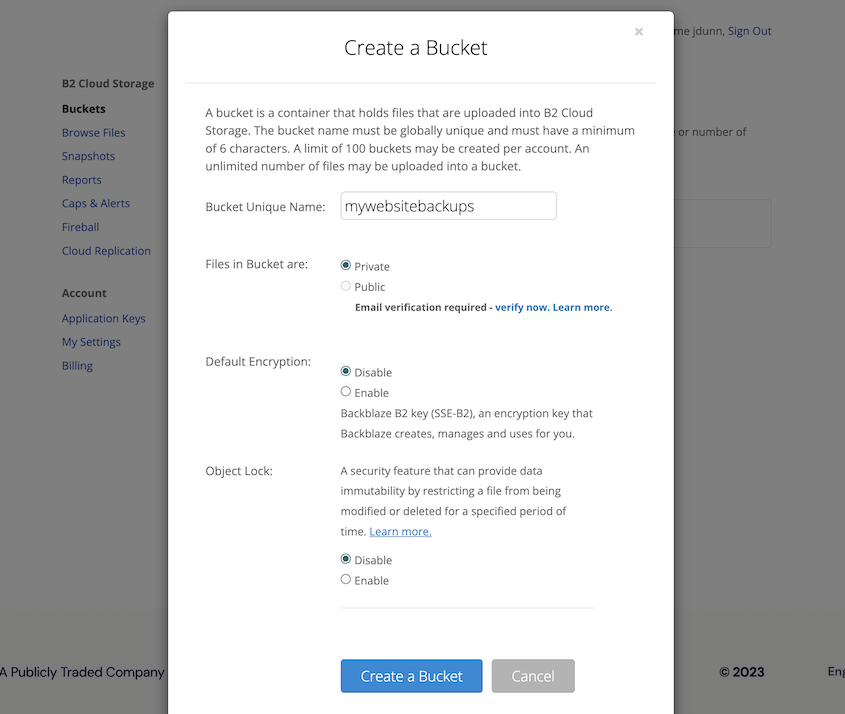This screenshot has height=714, width=845.
Task: Sign Out of the jdunn account
Action: (750, 31)
